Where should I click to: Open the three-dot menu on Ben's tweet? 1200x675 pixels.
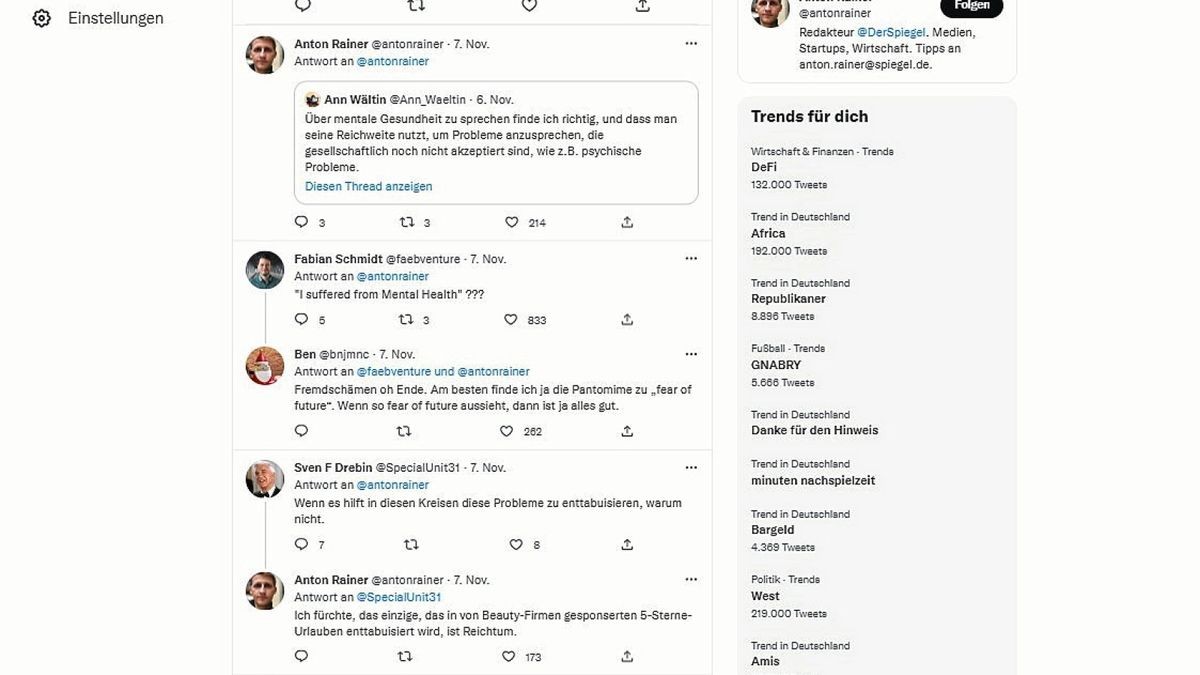(691, 354)
